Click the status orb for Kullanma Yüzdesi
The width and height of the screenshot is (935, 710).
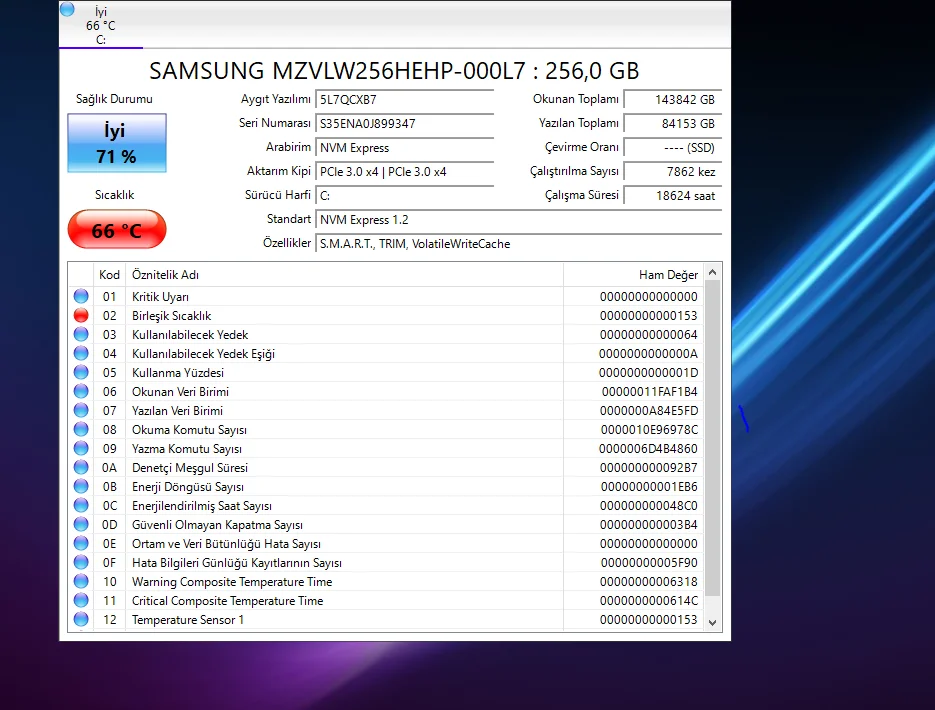point(81,373)
